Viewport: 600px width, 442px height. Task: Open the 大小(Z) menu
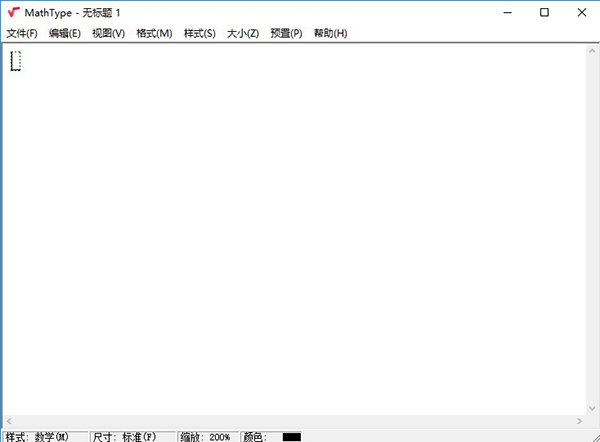pyautogui.click(x=243, y=34)
